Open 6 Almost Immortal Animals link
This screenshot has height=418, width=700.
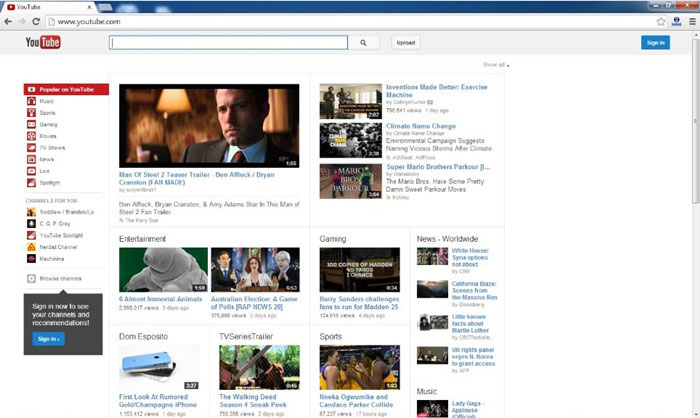160,299
